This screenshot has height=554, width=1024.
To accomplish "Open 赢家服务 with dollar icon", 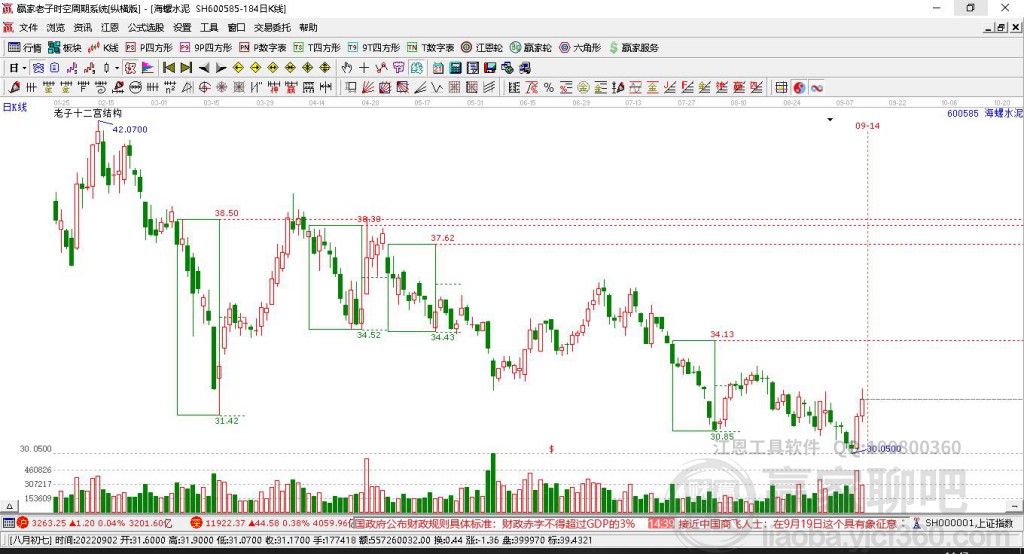I will [x=633, y=48].
